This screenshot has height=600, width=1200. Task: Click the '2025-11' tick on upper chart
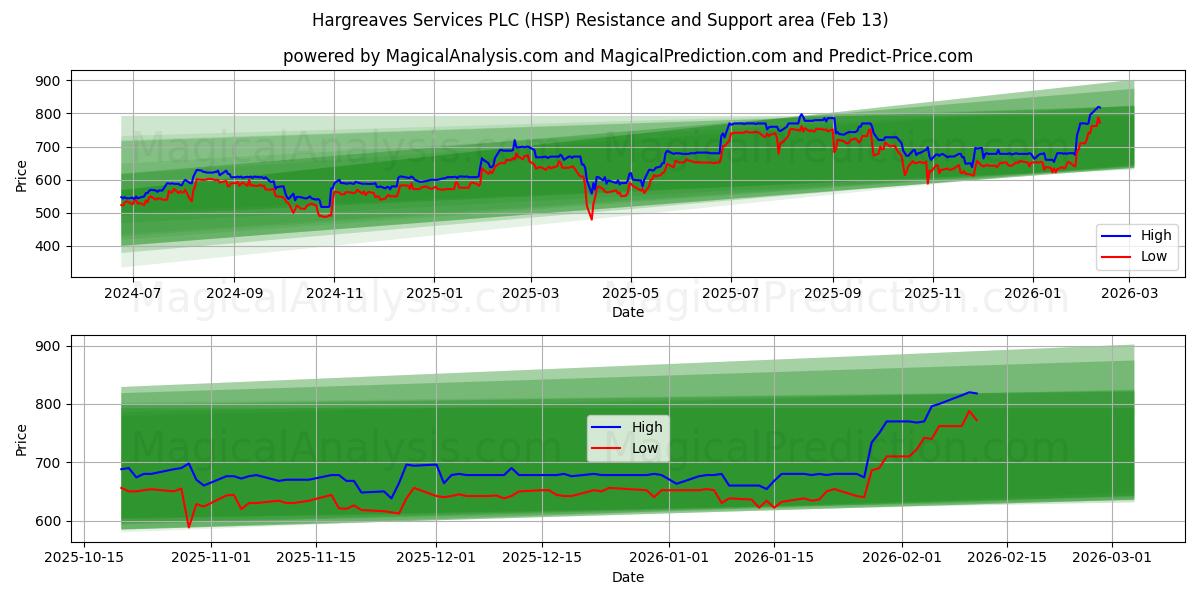click(x=933, y=294)
